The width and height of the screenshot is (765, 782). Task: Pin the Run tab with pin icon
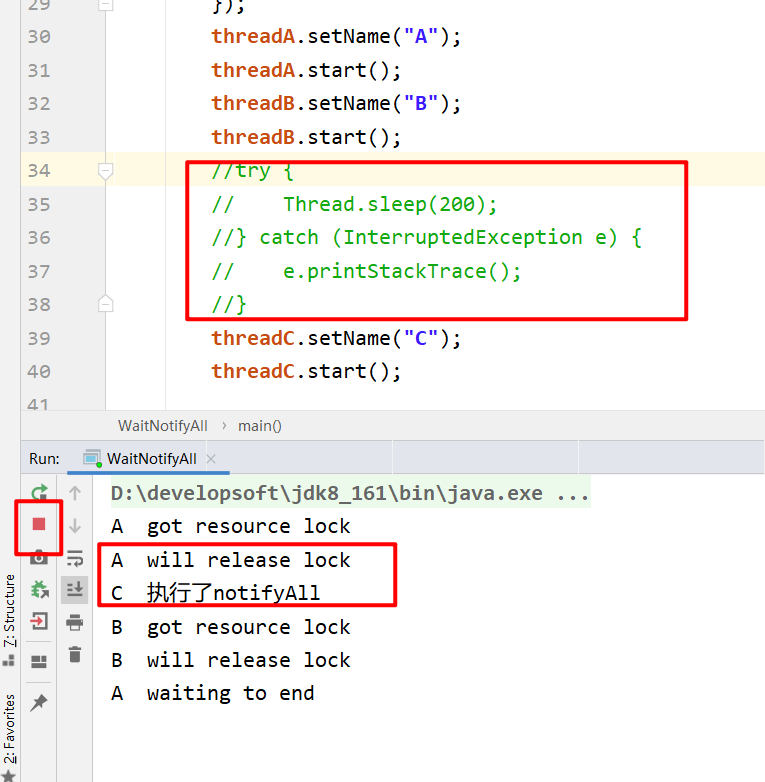39,703
